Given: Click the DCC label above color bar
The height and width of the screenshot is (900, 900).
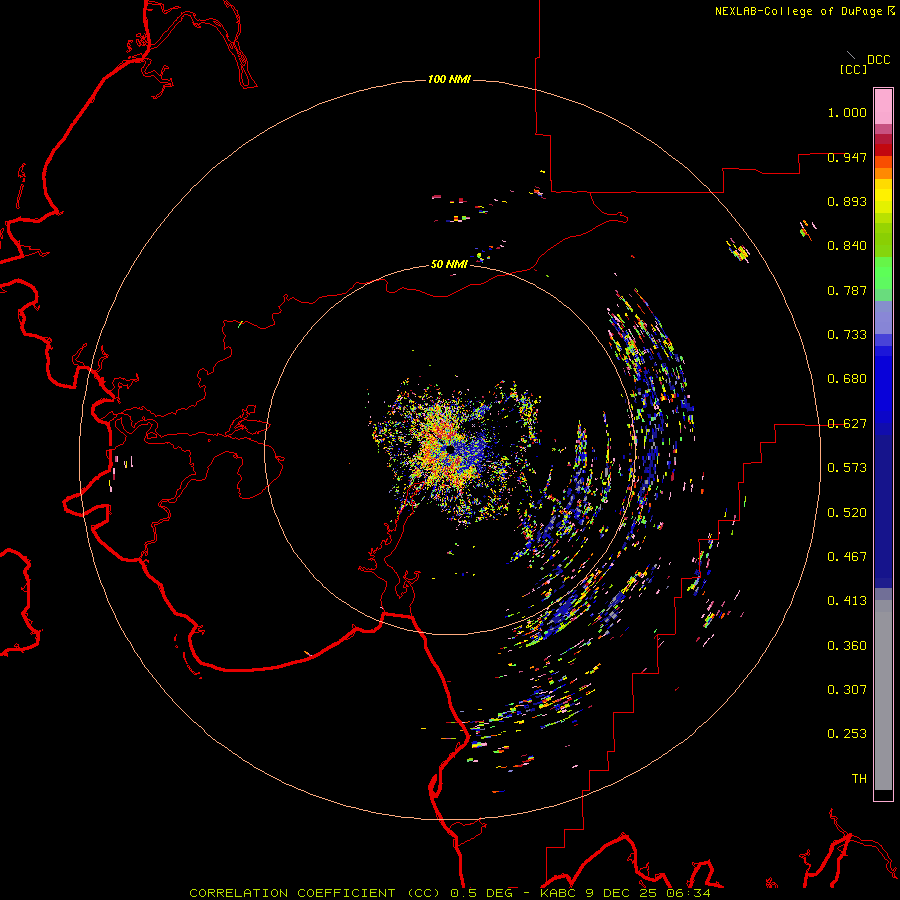Looking at the screenshot, I should (x=879, y=60).
